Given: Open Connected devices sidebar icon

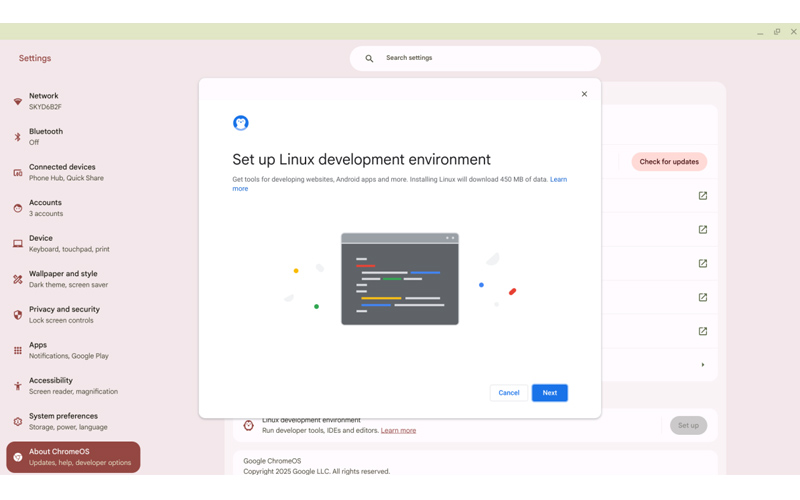Looking at the screenshot, I should 18,172.
